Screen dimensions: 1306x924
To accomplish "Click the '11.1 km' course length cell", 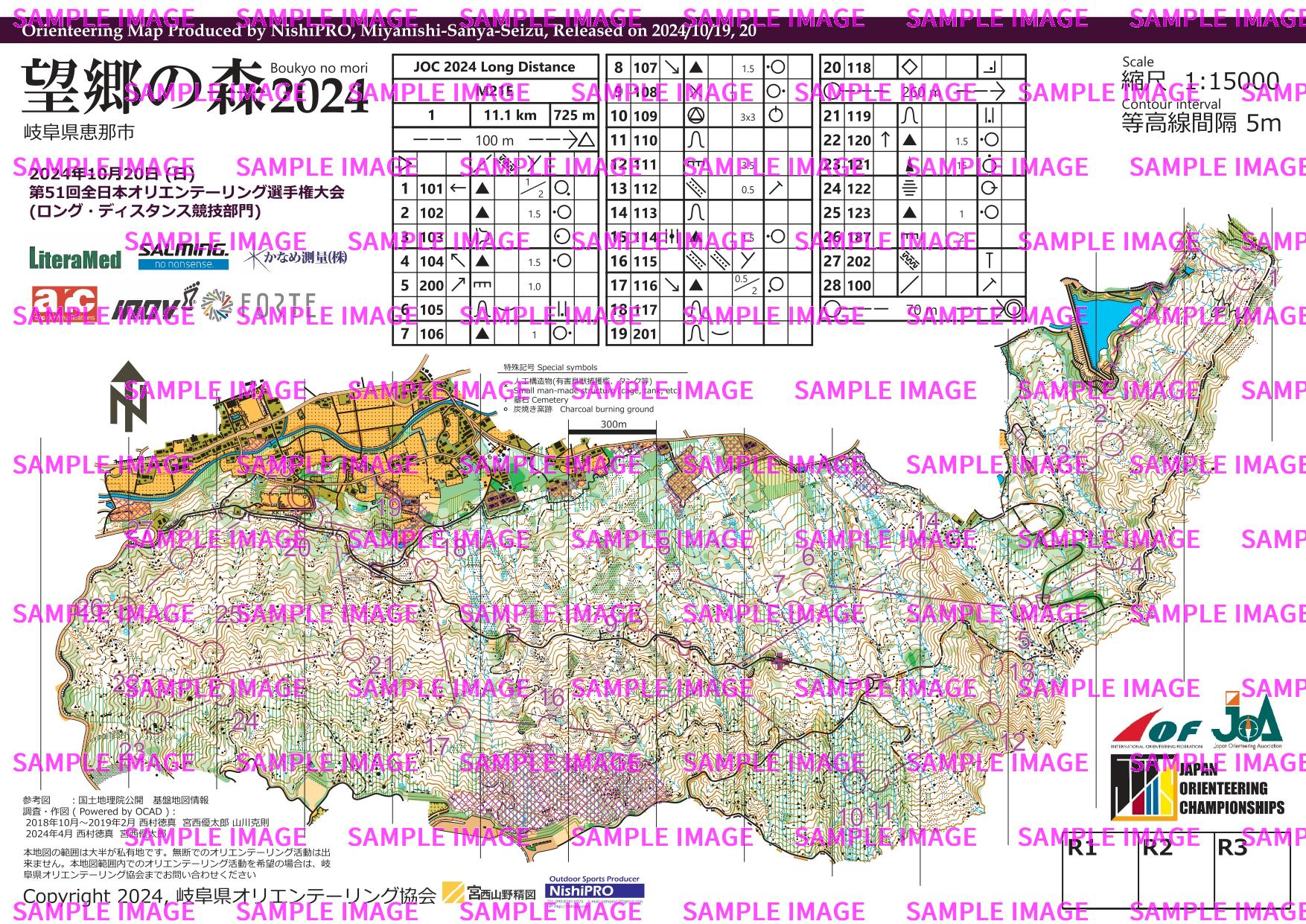I will (x=510, y=115).
